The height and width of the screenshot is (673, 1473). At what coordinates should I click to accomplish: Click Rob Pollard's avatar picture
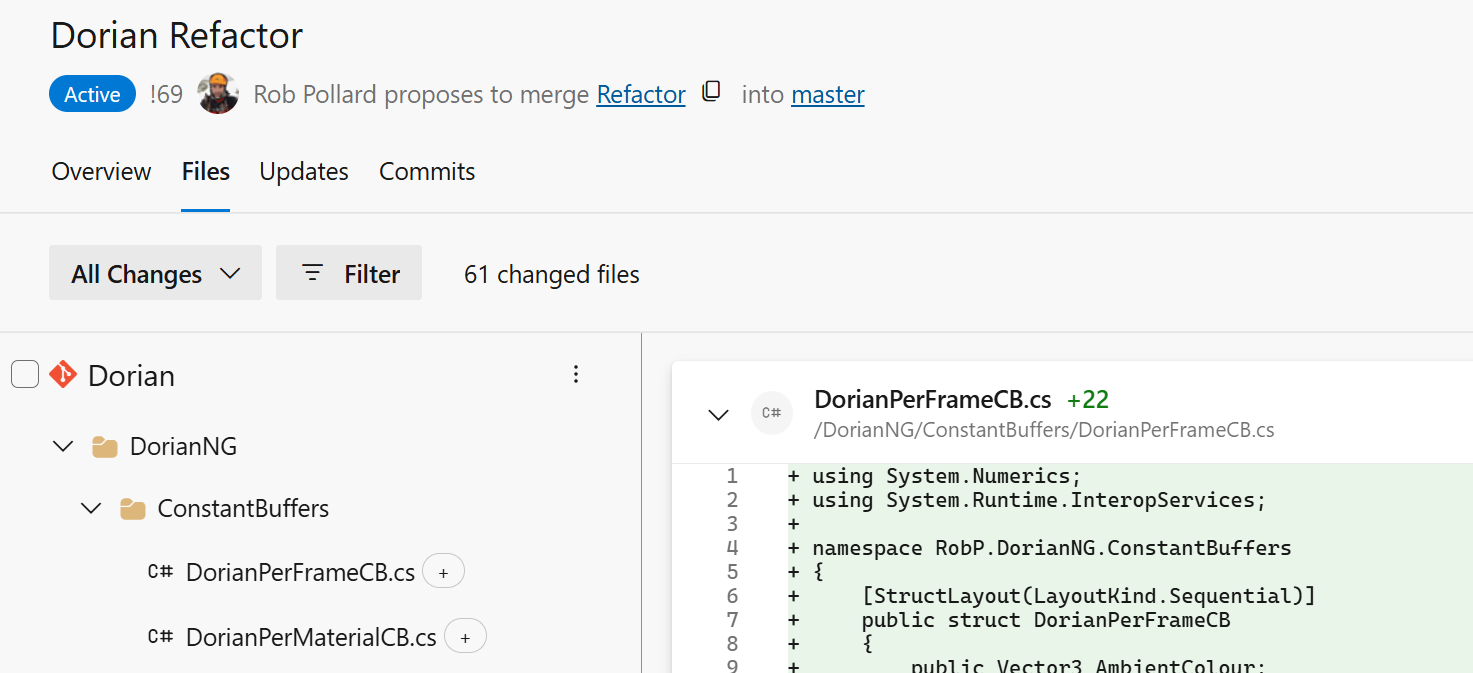pos(218,94)
